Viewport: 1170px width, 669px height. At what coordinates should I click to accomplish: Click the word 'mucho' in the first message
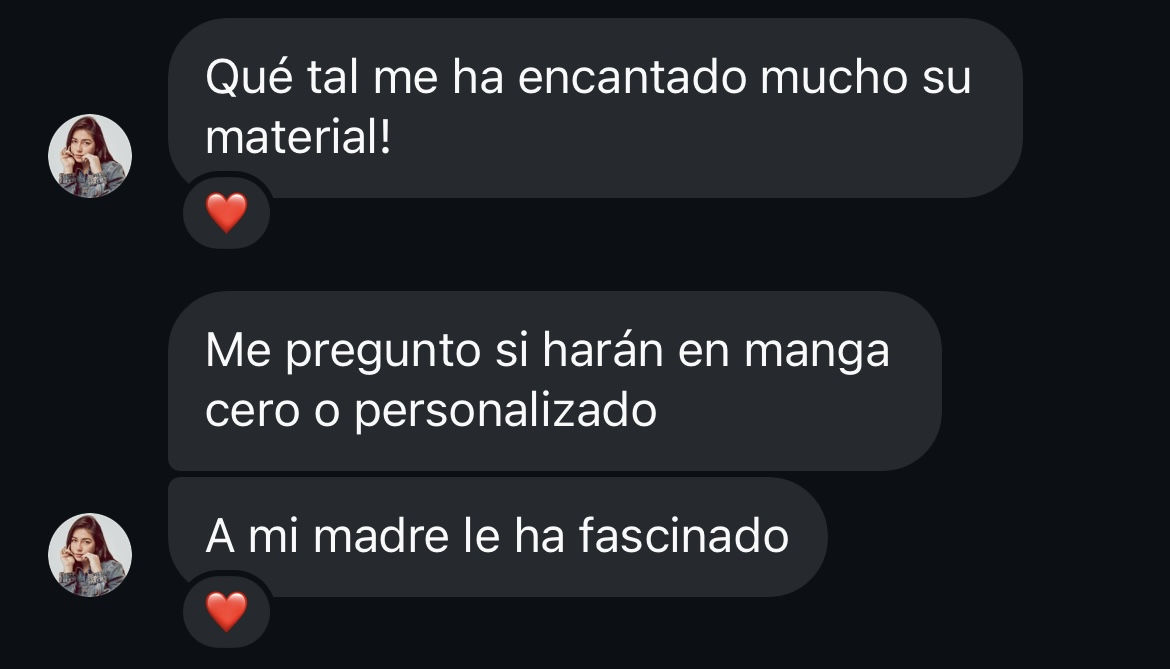click(x=833, y=78)
